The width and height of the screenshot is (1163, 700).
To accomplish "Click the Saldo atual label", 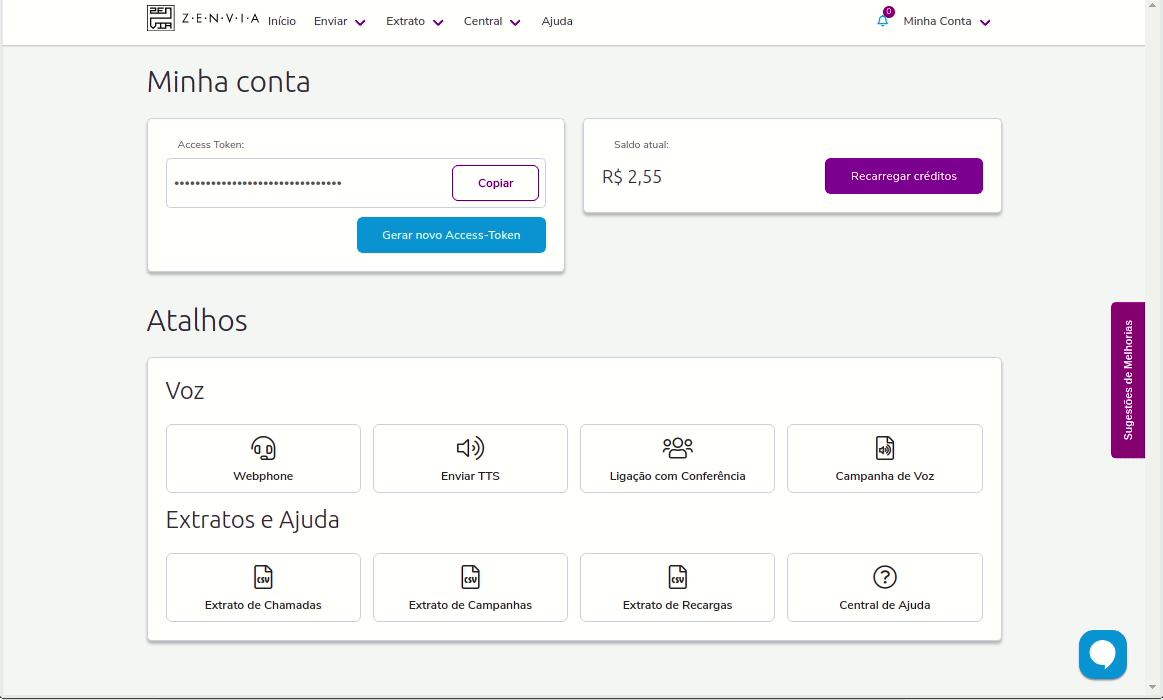I will pos(642,145).
